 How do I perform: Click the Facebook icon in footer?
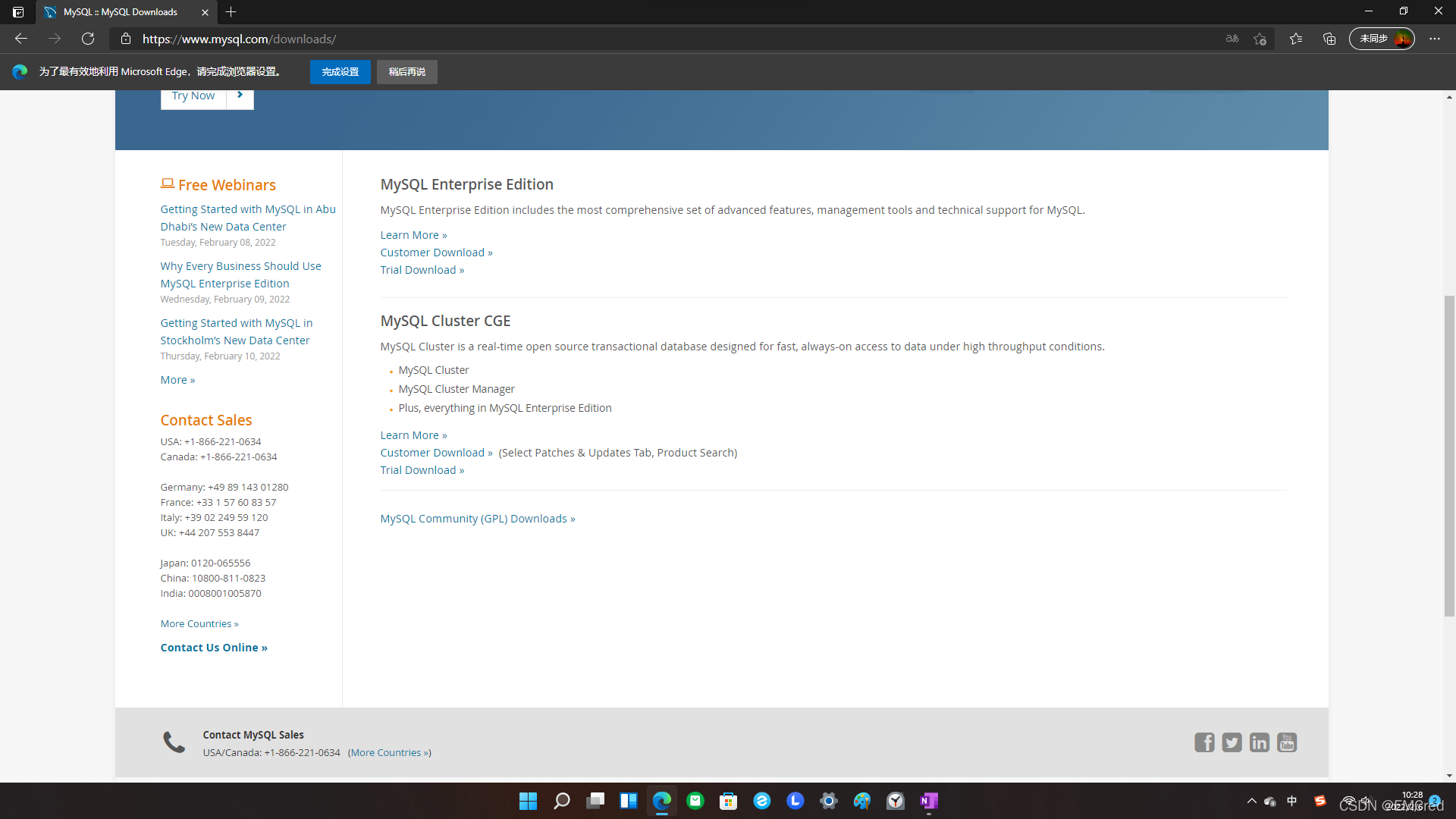(1204, 742)
